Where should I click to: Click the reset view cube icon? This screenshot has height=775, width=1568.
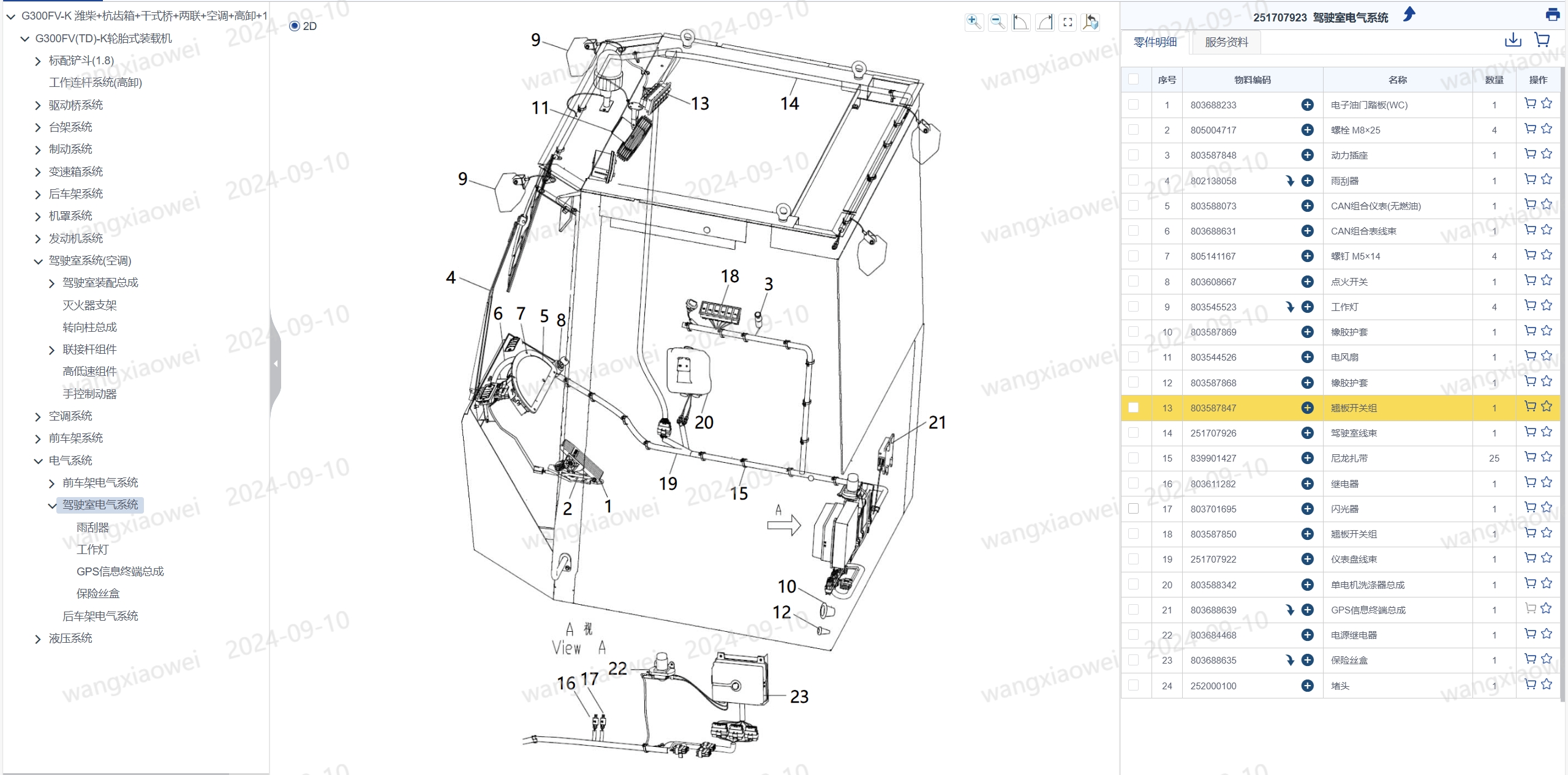coord(1091,22)
